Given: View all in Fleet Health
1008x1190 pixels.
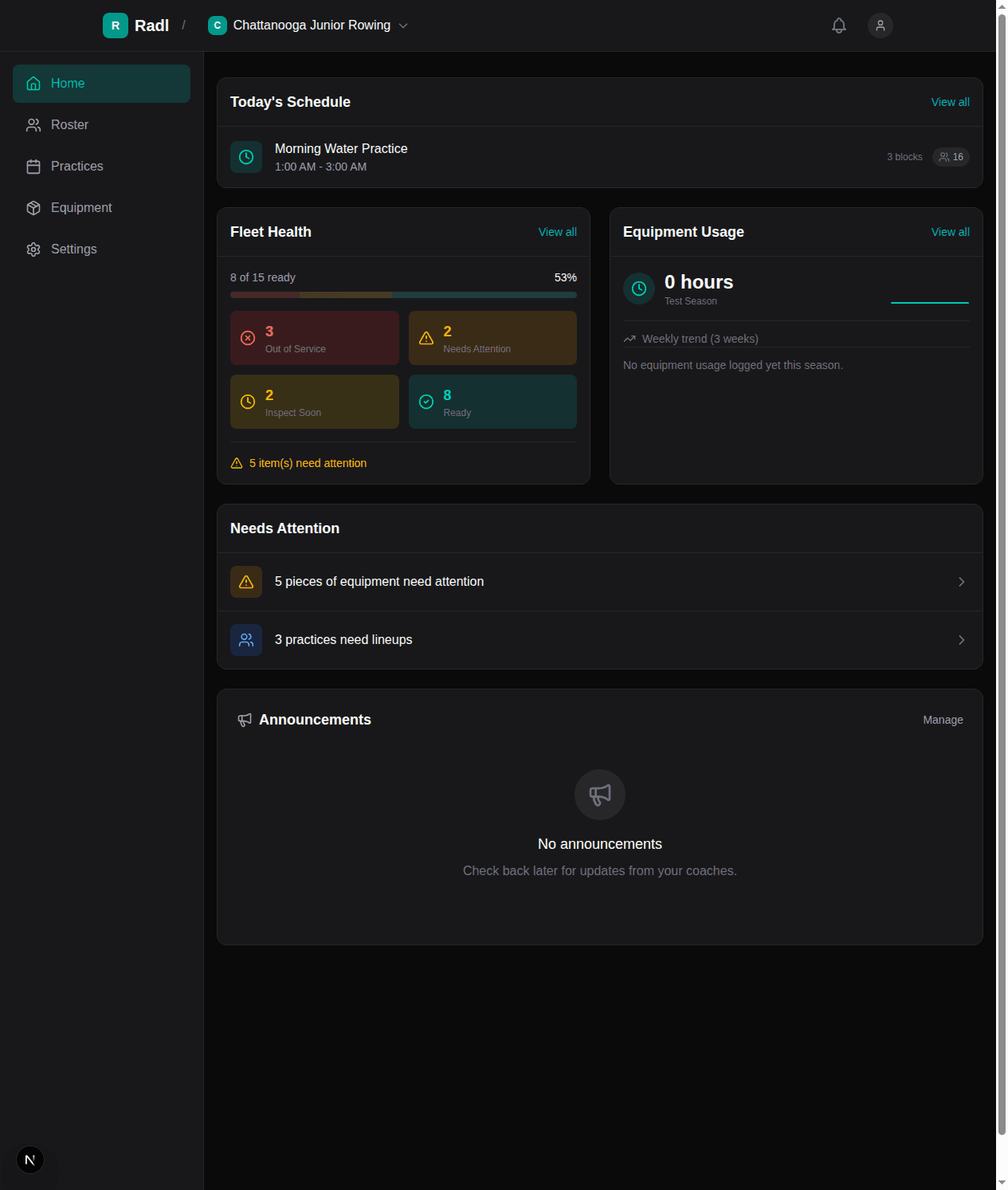Looking at the screenshot, I should 557,232.
